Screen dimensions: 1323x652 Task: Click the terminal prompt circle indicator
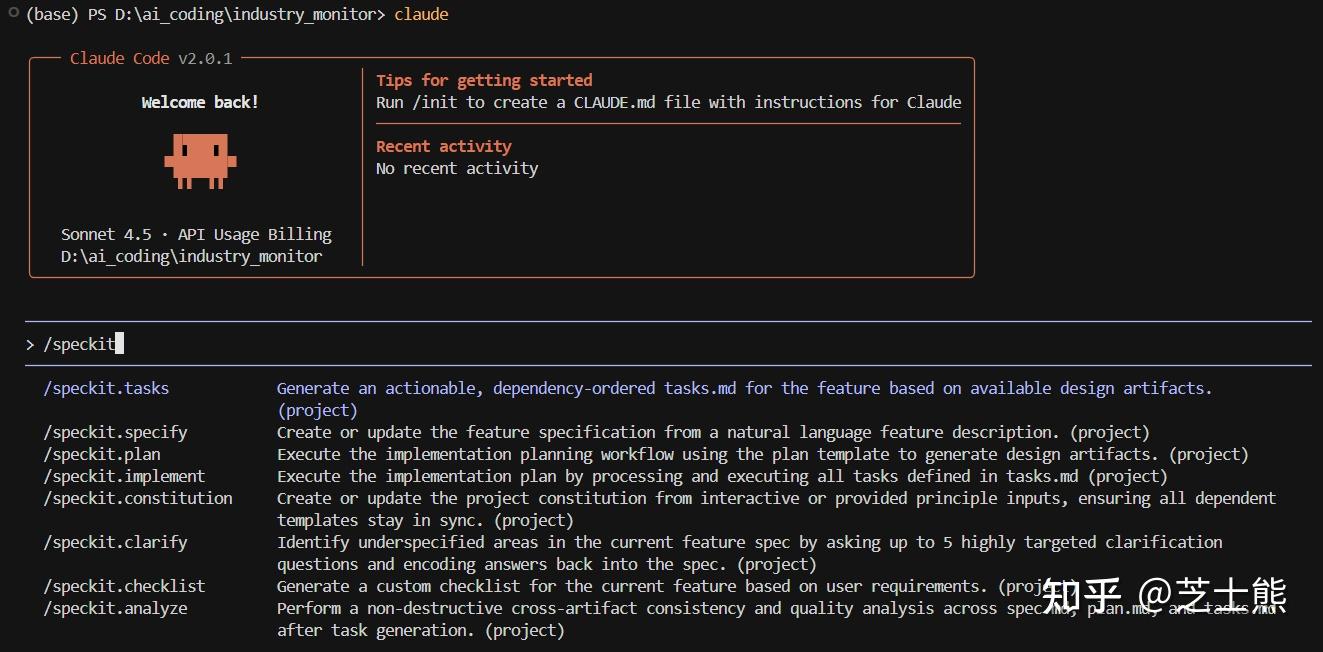point(13,13)
